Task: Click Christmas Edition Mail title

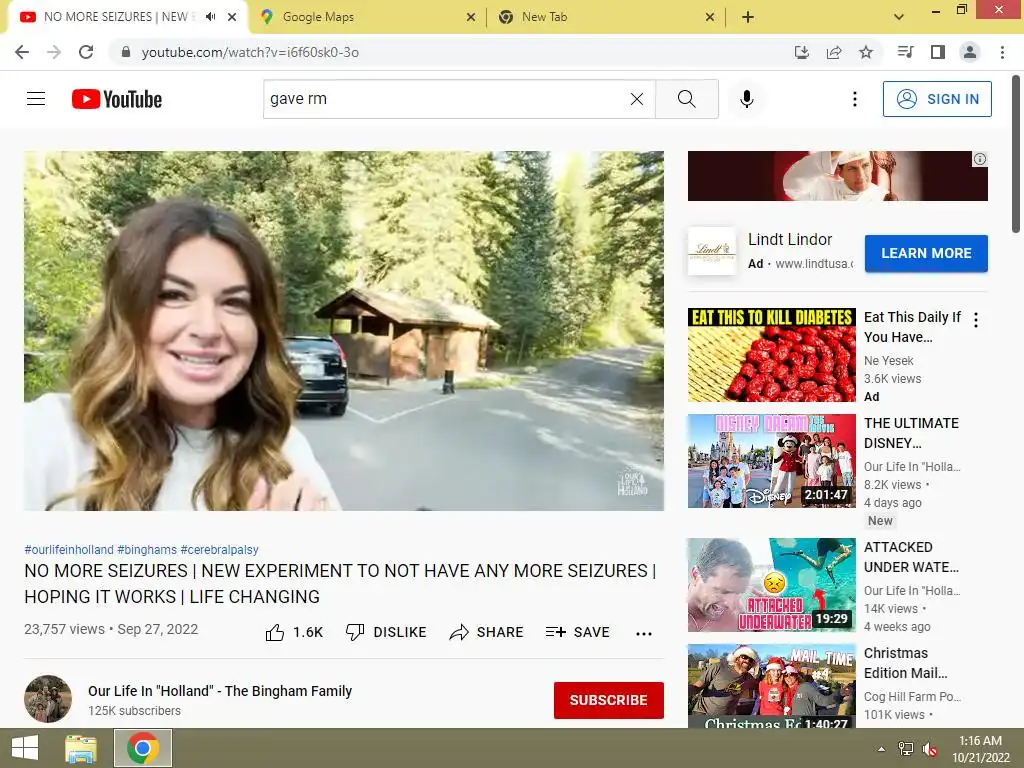Action: coord(906,663)
